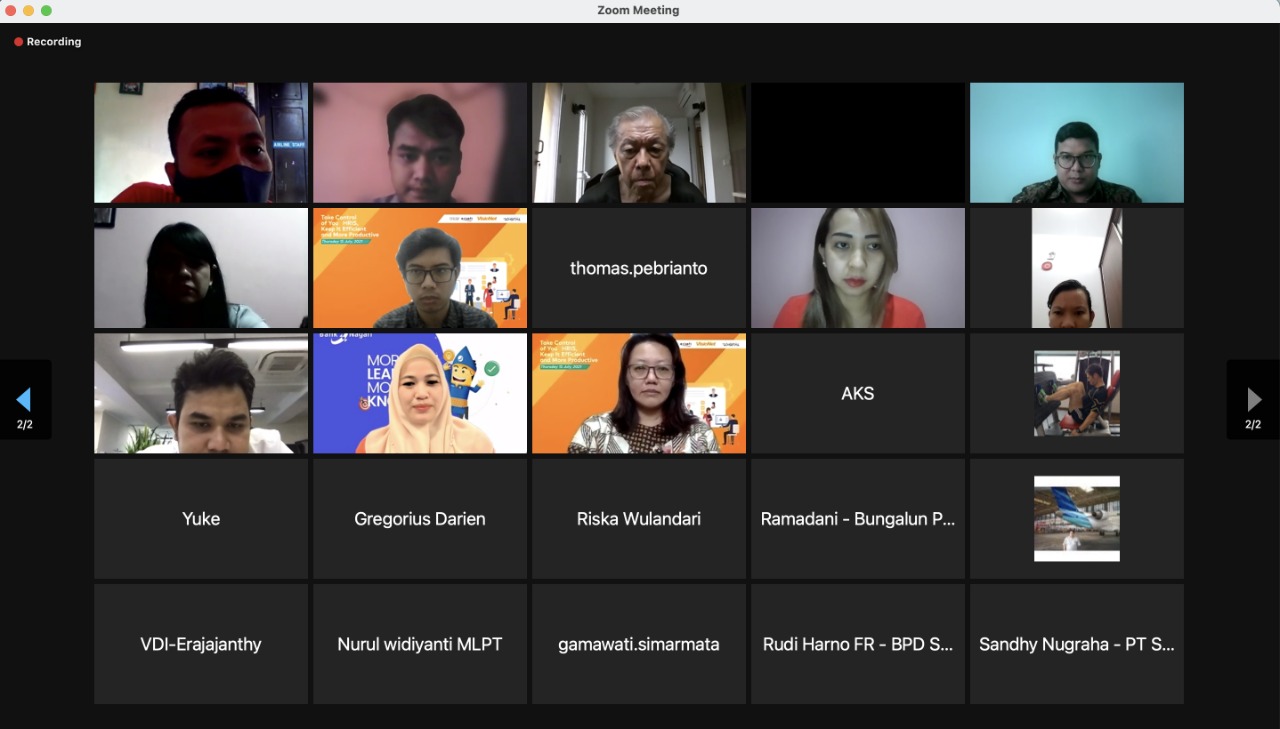
Task: Open the AKS participant tile options
Action: point(857,393)
